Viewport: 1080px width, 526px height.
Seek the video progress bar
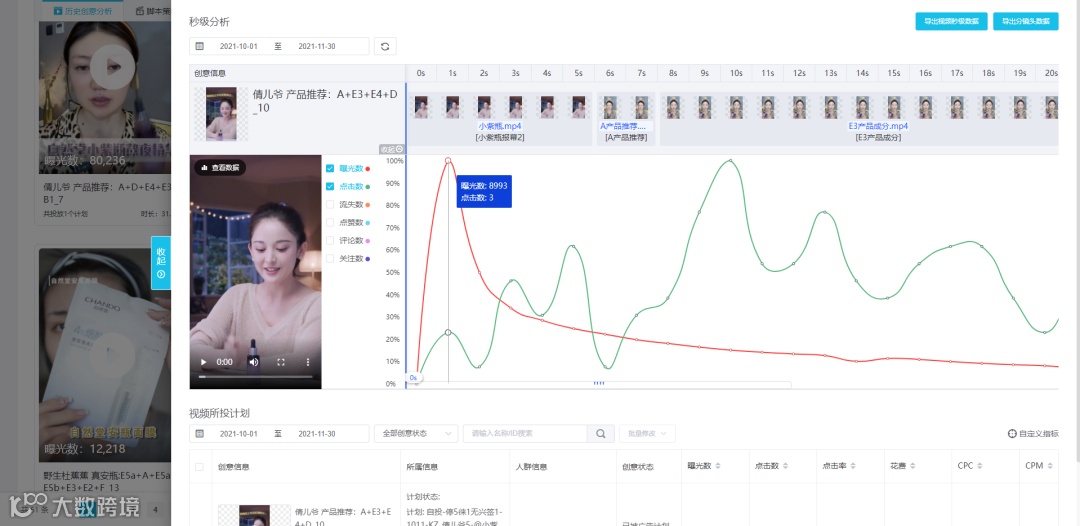pos(256,377)
